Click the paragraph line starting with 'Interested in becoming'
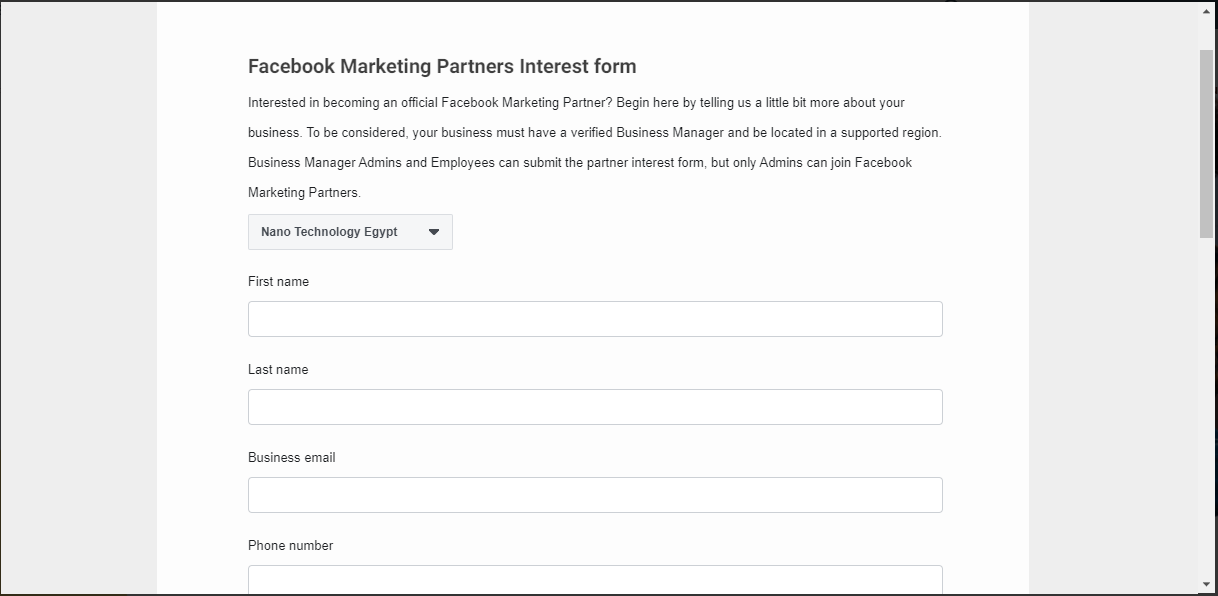The height and width of the screenshot is (596, 1218). pos(576,103)
